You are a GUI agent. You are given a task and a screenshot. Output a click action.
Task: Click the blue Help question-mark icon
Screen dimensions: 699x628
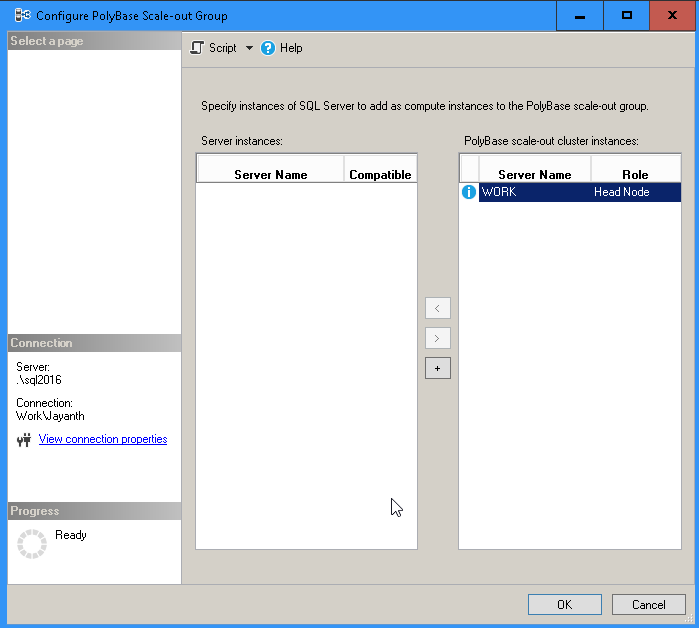268,48
